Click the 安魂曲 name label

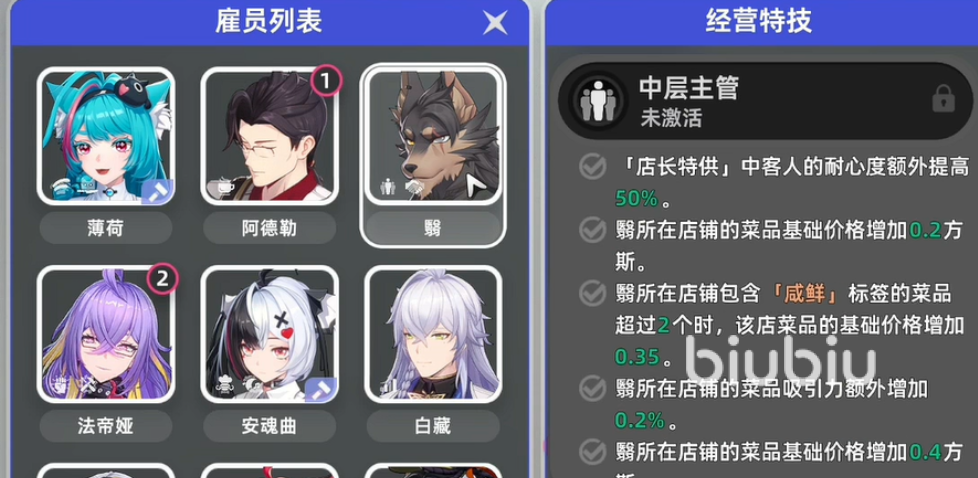point(269,426)
